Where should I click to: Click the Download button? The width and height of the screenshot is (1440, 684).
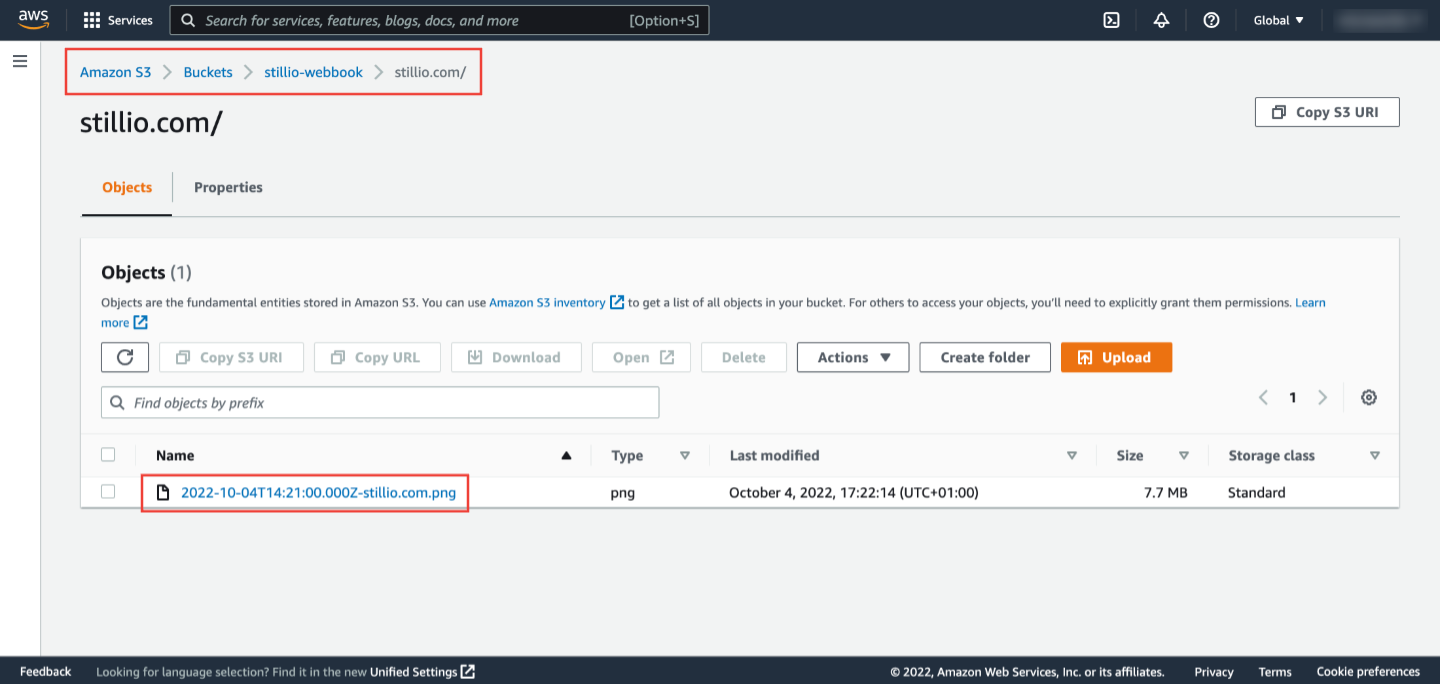click(515, 357)
